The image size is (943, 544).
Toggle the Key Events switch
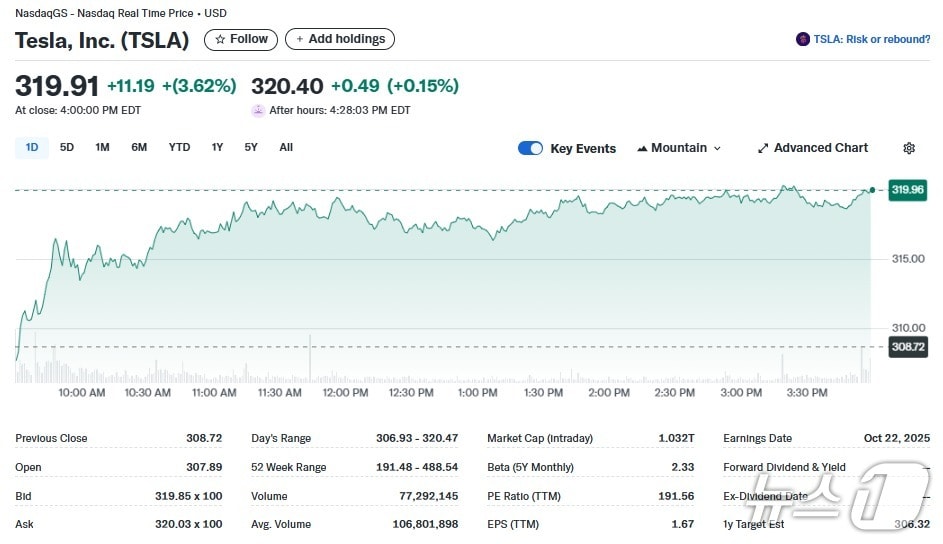point(530,148)
